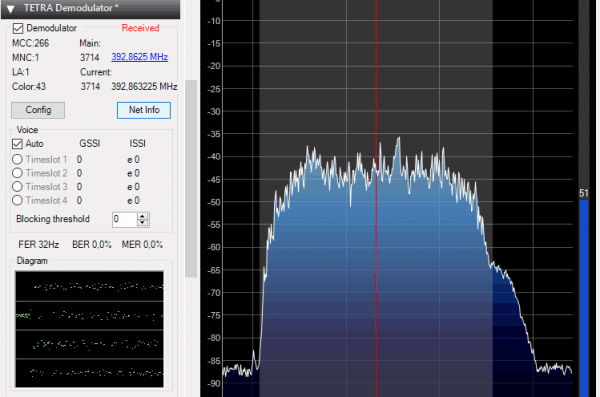Image resolution: width=600 pixels, height=397 pixels.
Task: Open the Net Info window
Action: tap(144, 110)
